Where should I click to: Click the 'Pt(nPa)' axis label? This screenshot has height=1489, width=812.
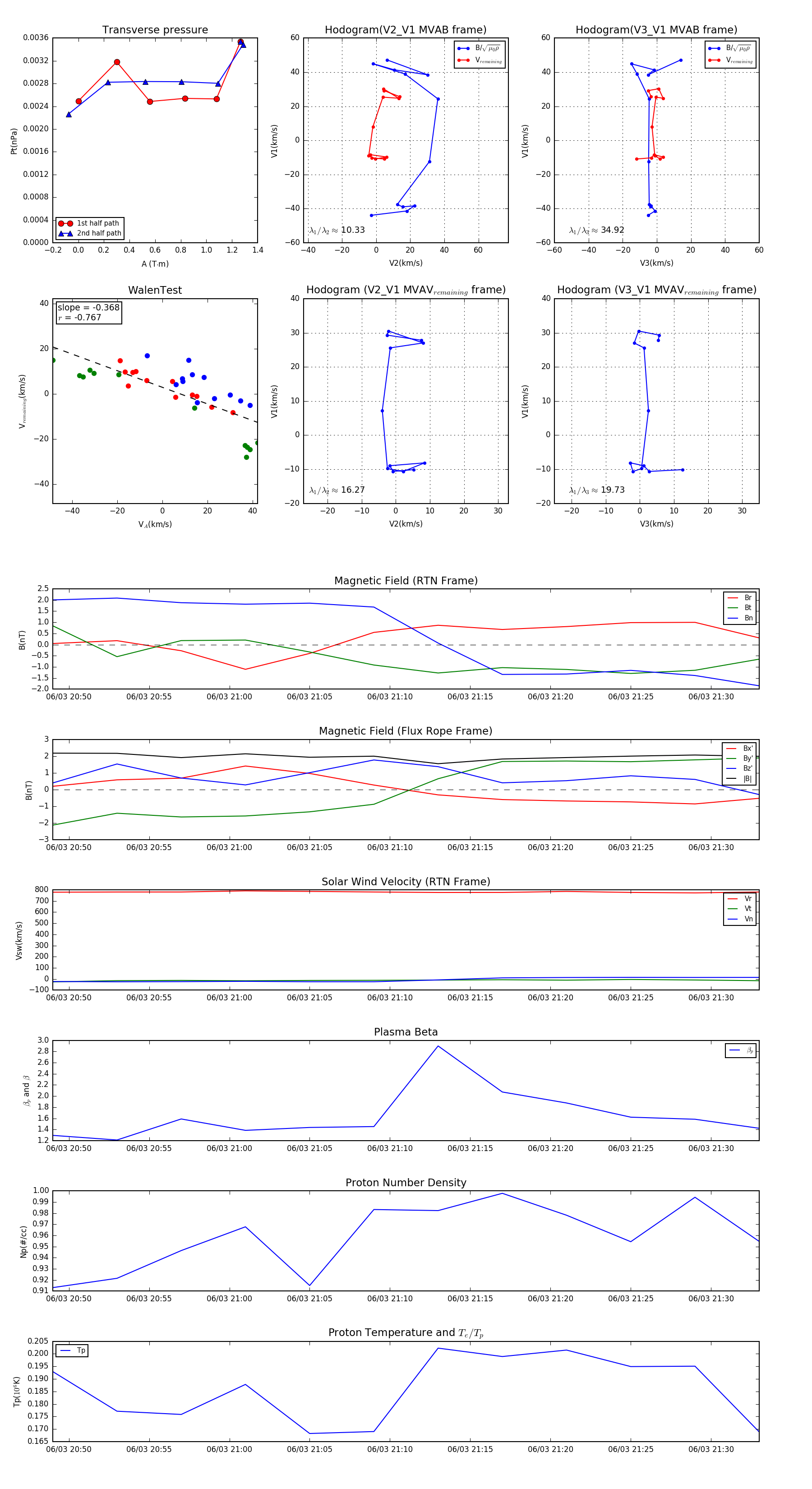pyautogui.click(x=14, y=141)
